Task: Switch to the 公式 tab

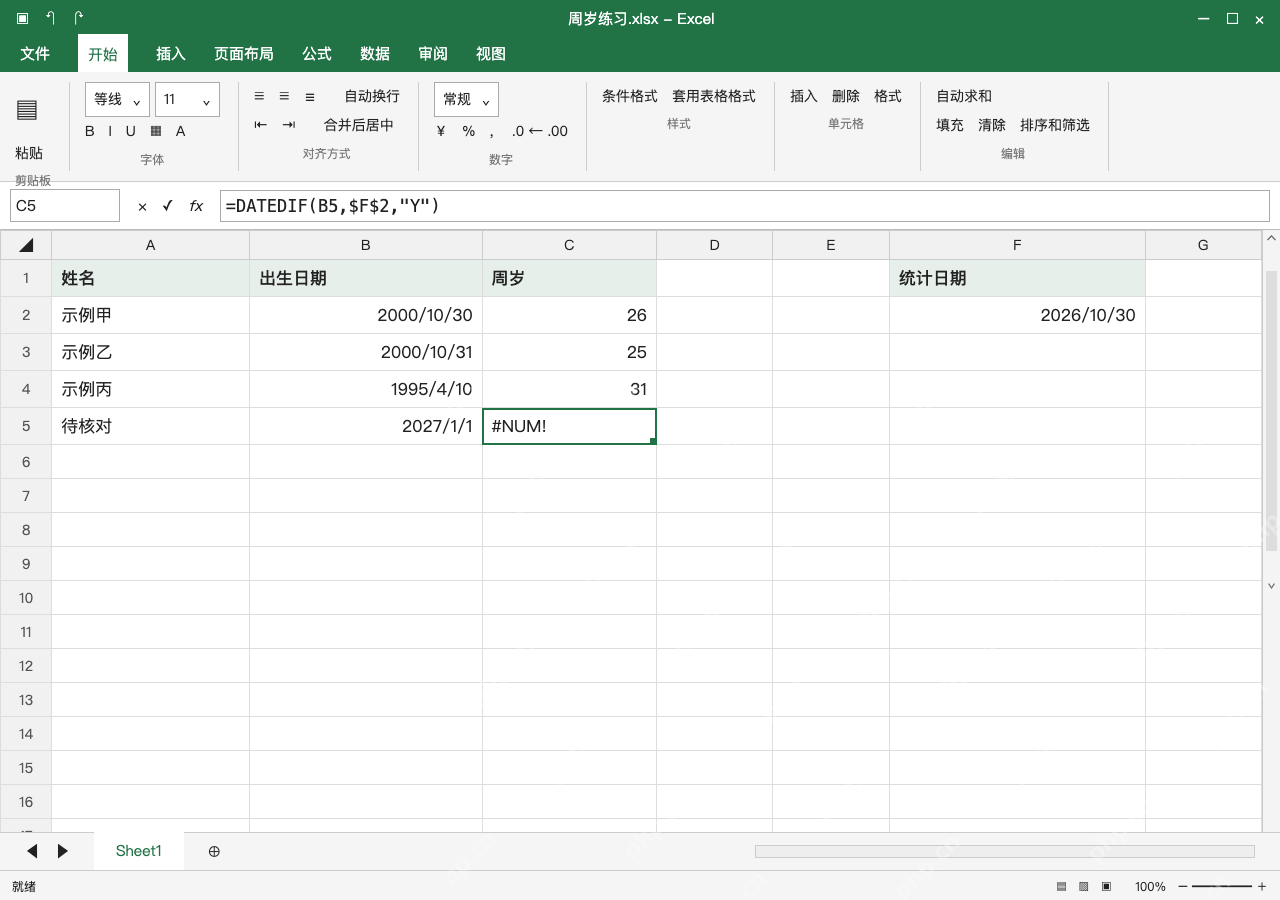Action: (x=317, y=54)
